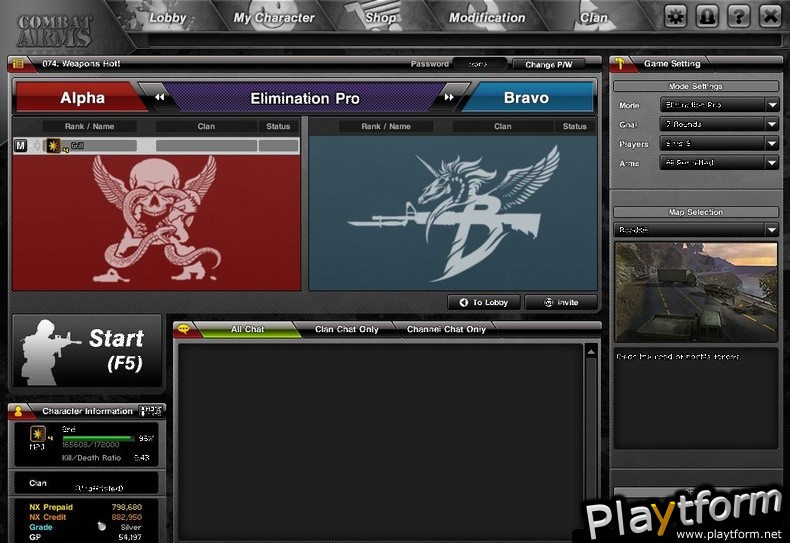Click the small icon right of Character Information
This screenshot has width=790, height=543.
(x=151, y=411)
